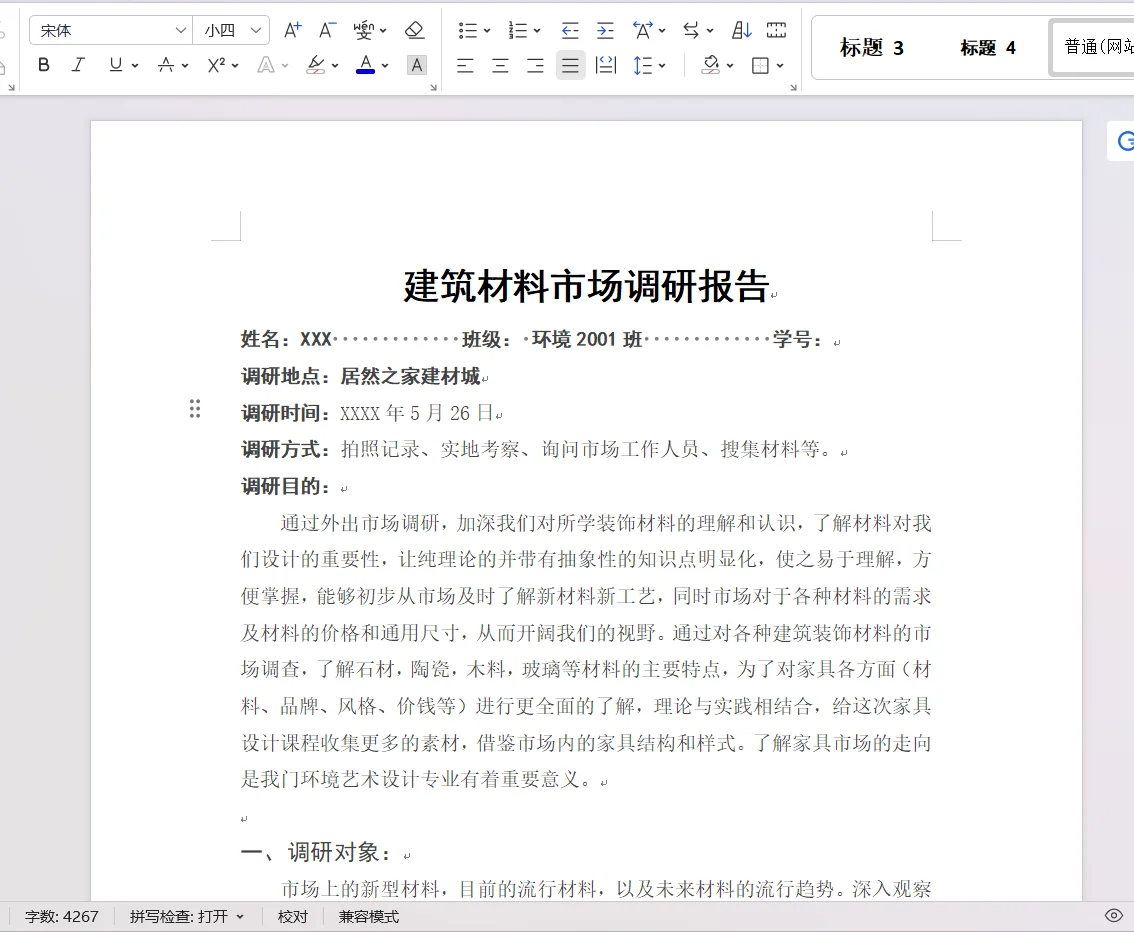Open the 拼写检查: 打开 menu

tap(186, 917)
